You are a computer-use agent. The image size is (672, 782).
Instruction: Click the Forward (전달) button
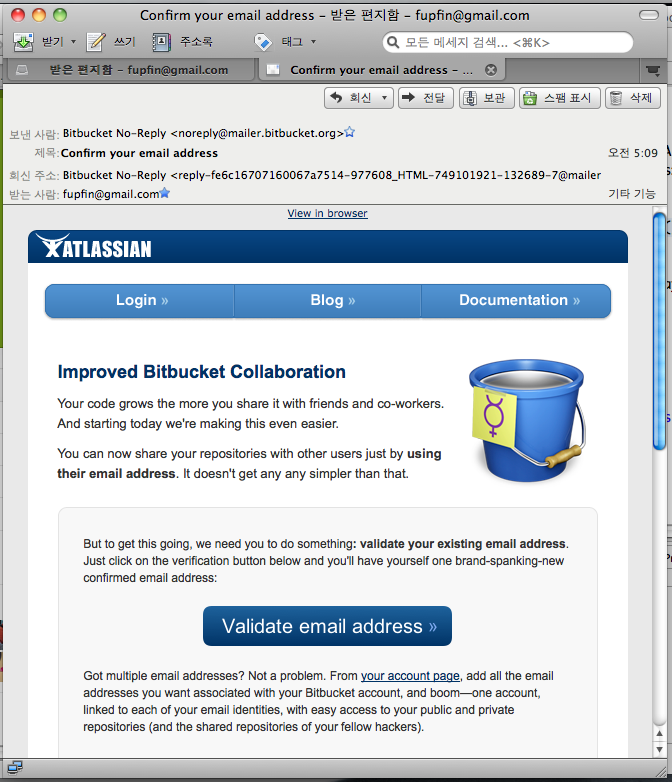426,98
